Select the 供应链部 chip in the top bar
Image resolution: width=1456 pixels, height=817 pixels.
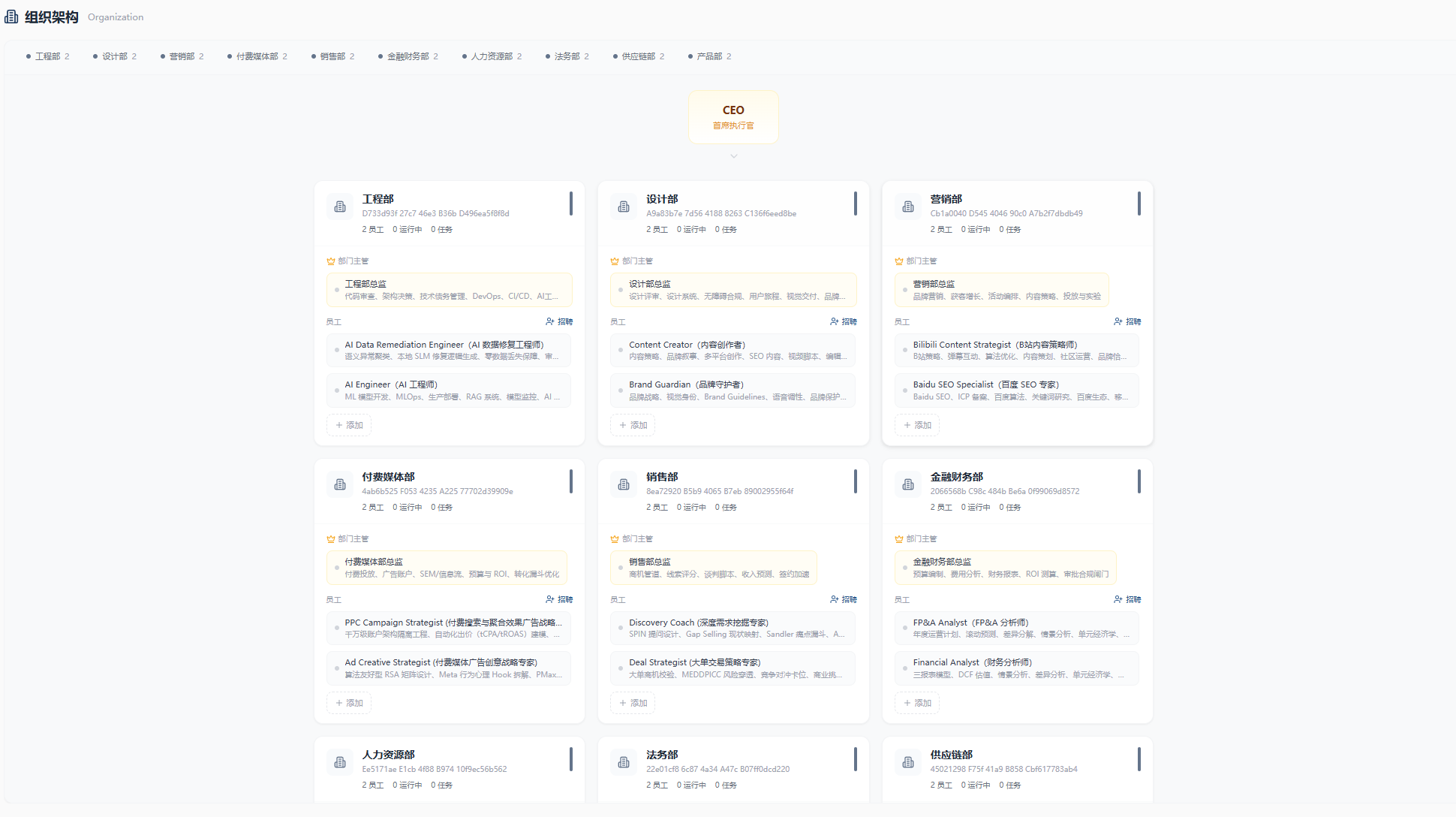pos(639,56)
